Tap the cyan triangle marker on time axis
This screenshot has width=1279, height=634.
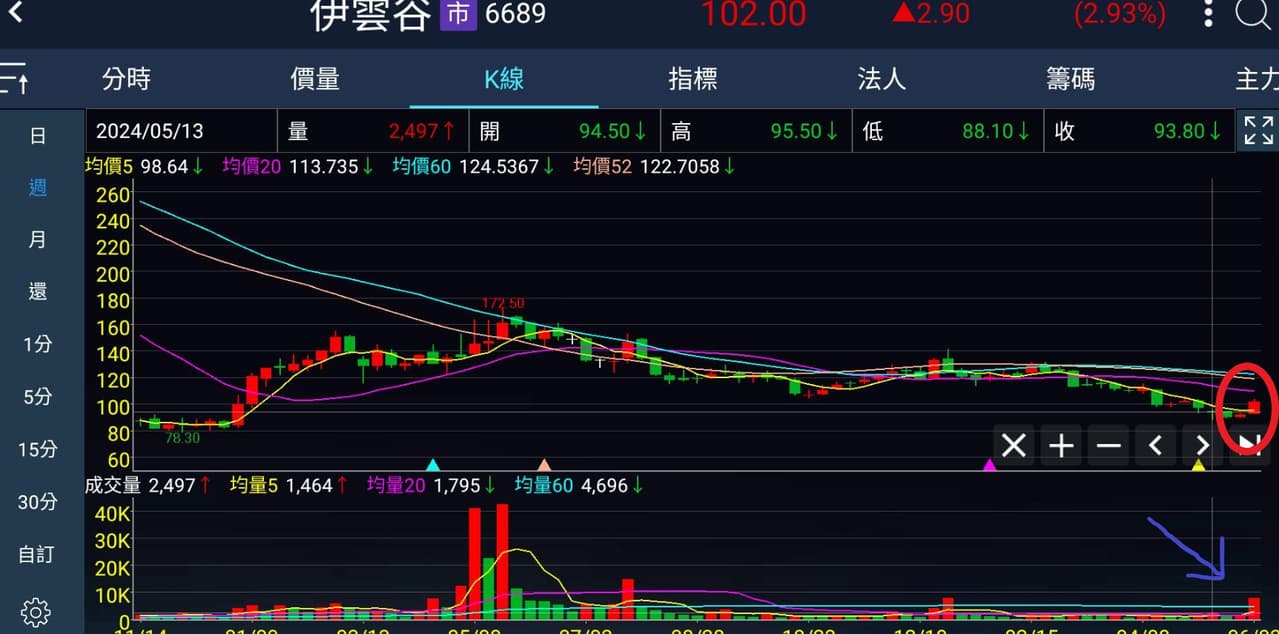point(433,465)
